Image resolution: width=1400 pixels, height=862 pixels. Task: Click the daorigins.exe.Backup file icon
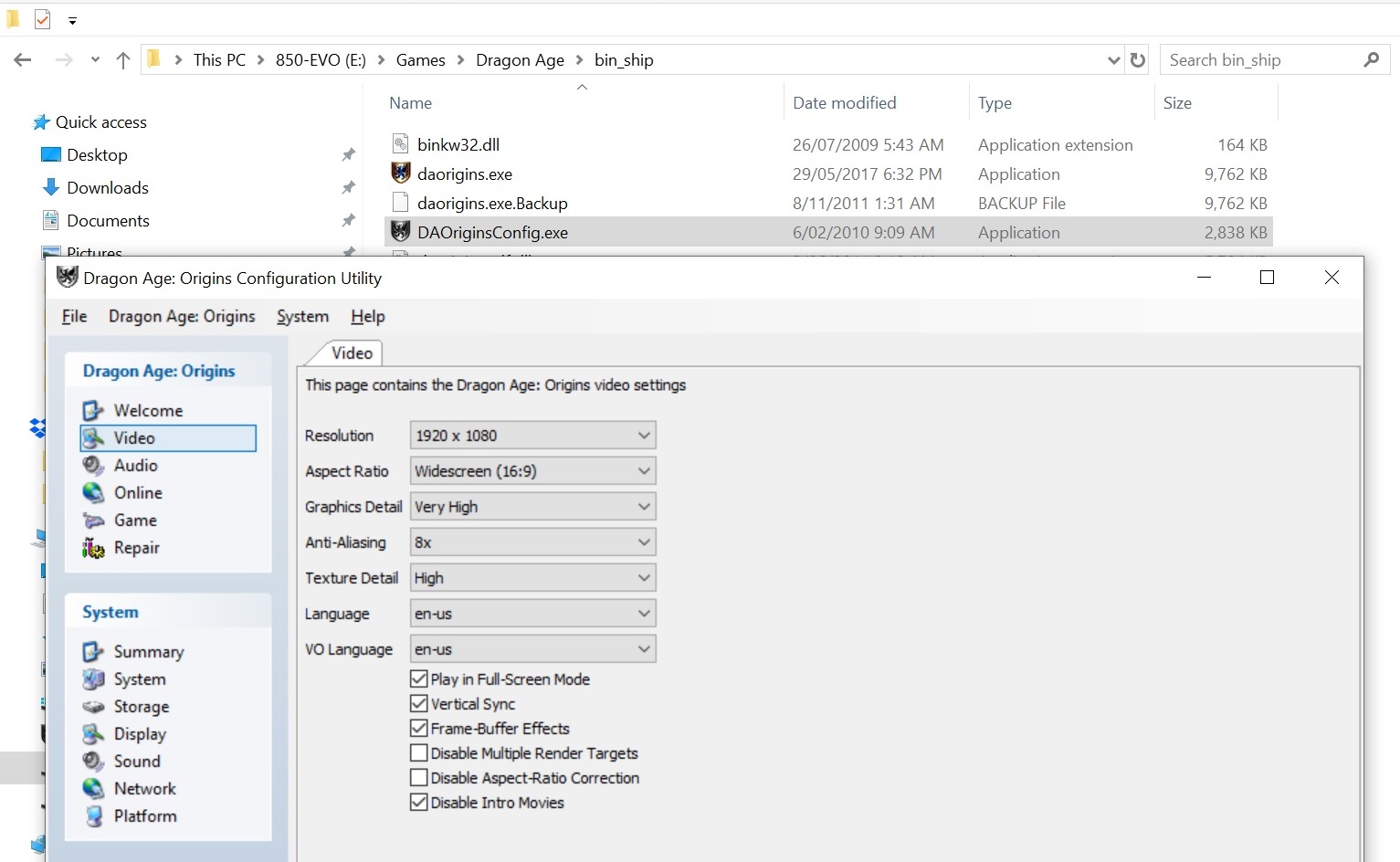[401, 202]
